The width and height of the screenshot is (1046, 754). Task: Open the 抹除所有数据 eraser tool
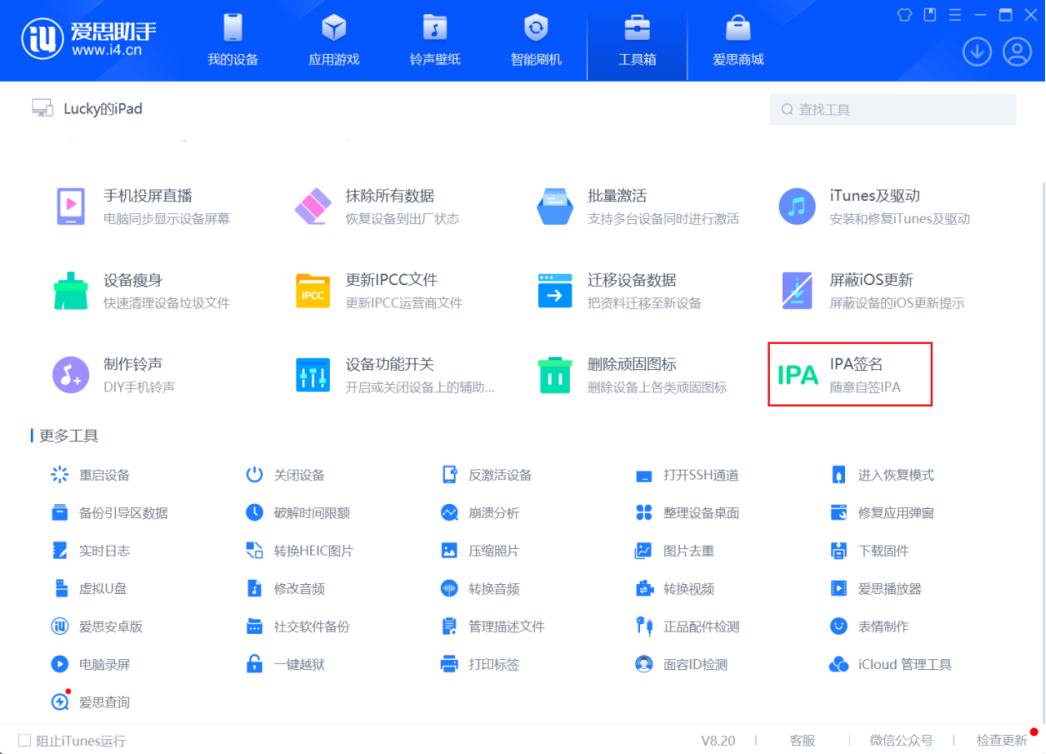pos(377,207)
